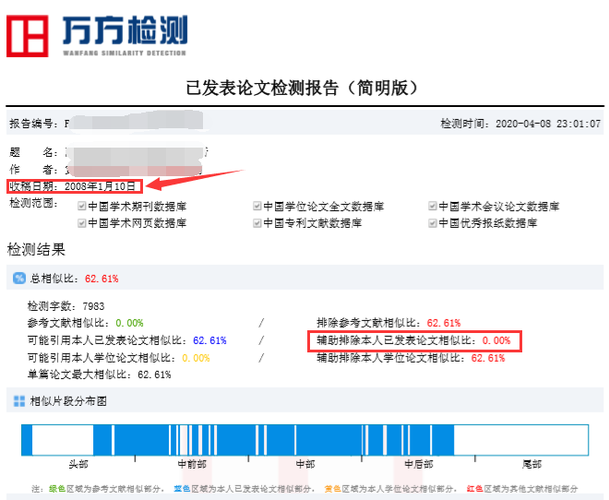The width and height of the screenshot is (609, 500).
Task: Click the 总相似比 value 62.61%
Action: click(x=102, y=279)
